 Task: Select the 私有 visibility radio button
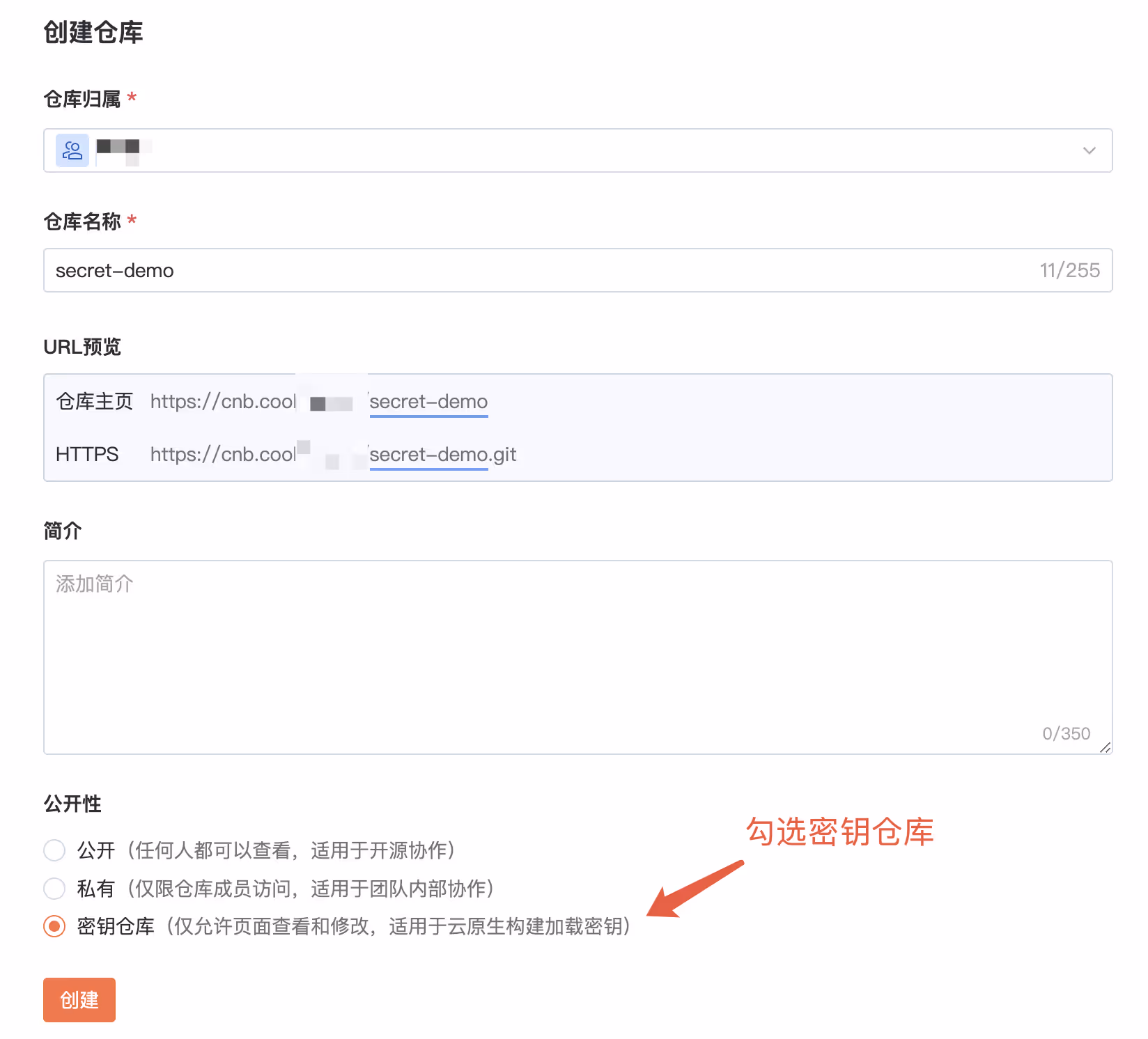54,889
